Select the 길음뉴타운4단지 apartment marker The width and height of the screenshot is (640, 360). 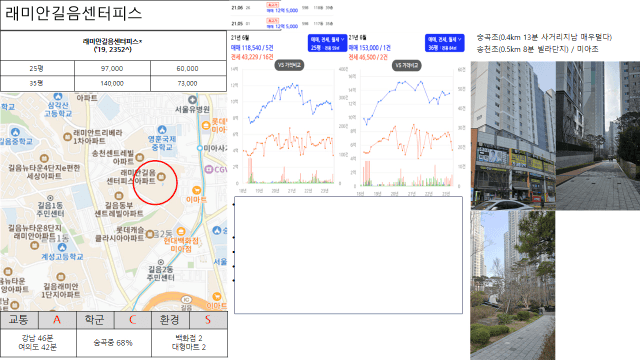[x=44, y=158]
